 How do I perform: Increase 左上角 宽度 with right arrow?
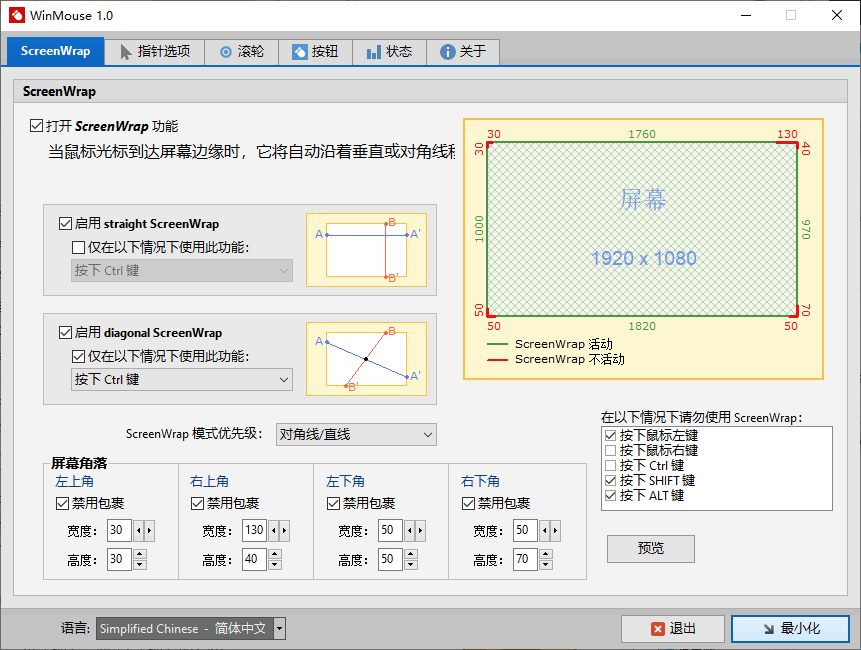149,530
